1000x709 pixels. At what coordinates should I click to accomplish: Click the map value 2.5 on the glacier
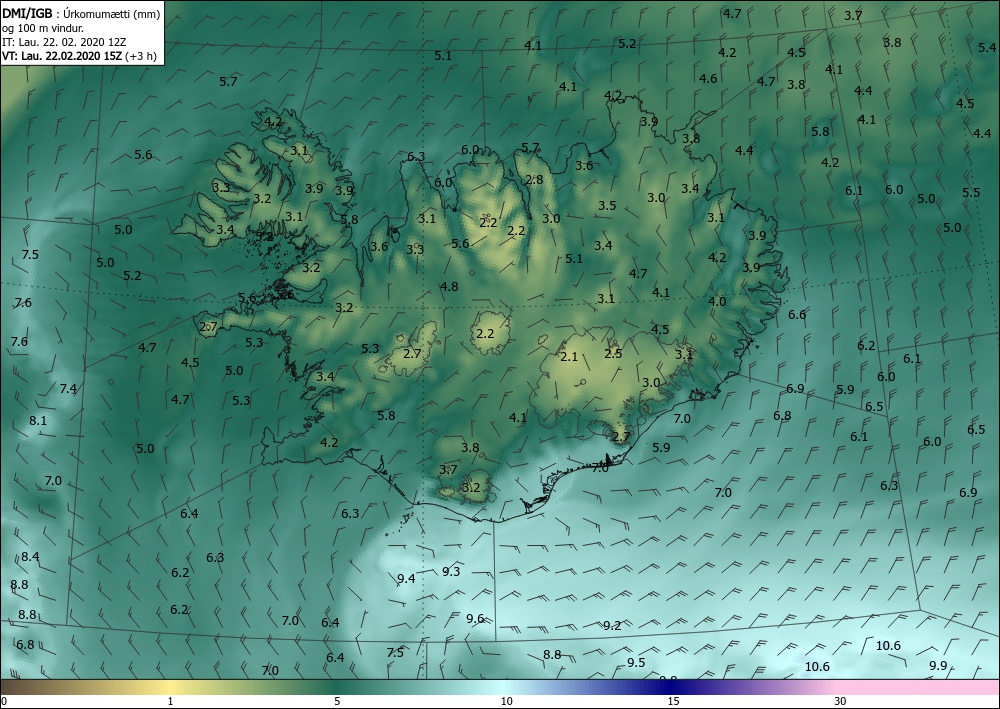(x=613, y=353)
